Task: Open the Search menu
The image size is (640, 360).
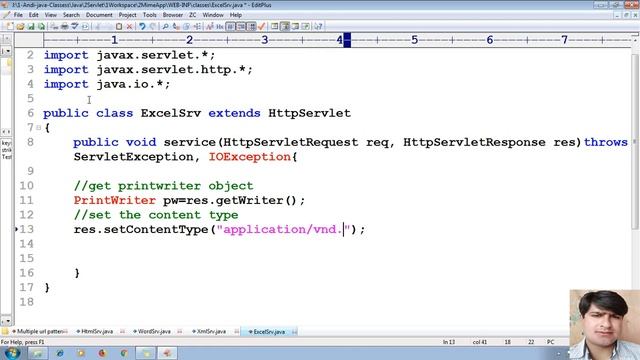Action: 71,15
